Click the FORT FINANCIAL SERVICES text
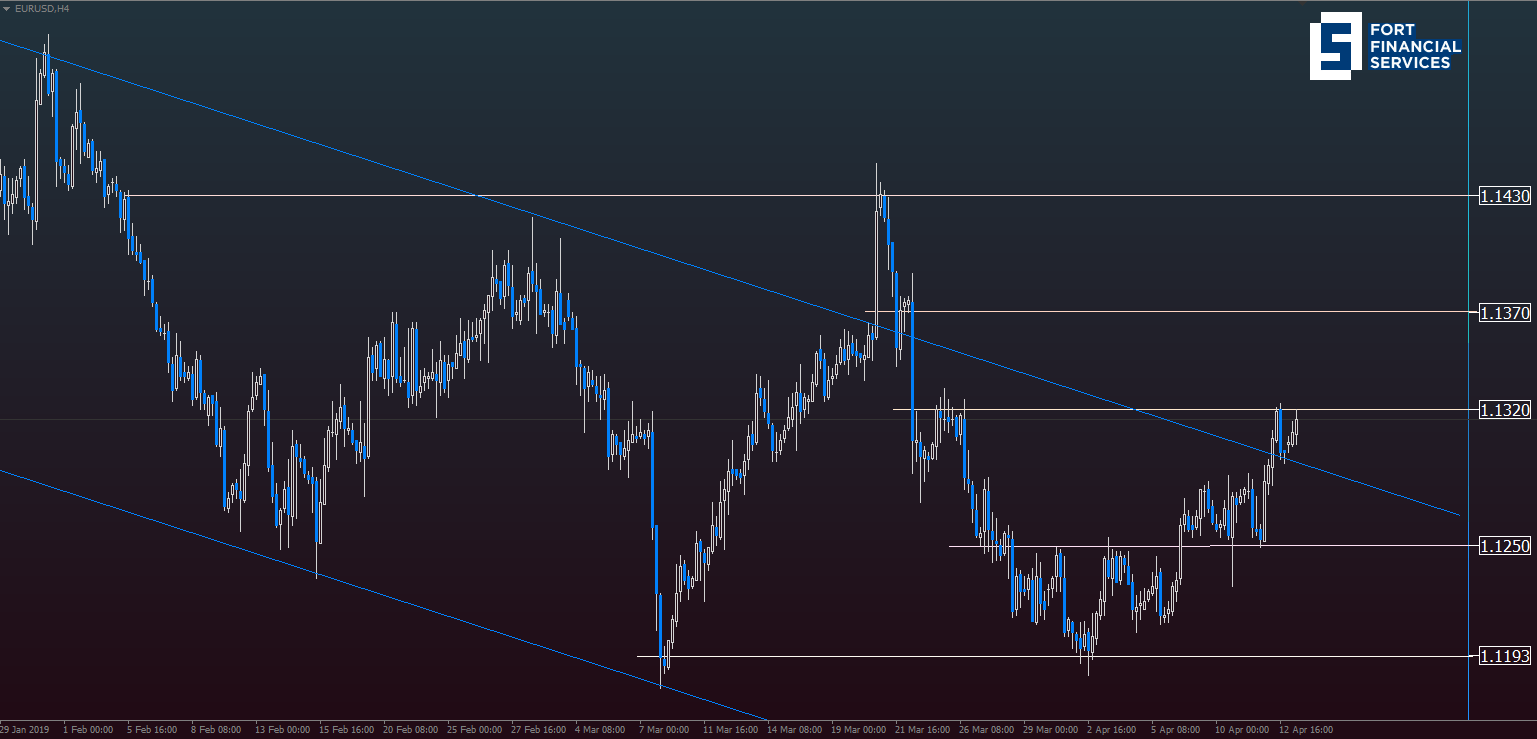Image resolution: width=1537 pixels, height=739 pixels. point(1414,47)
